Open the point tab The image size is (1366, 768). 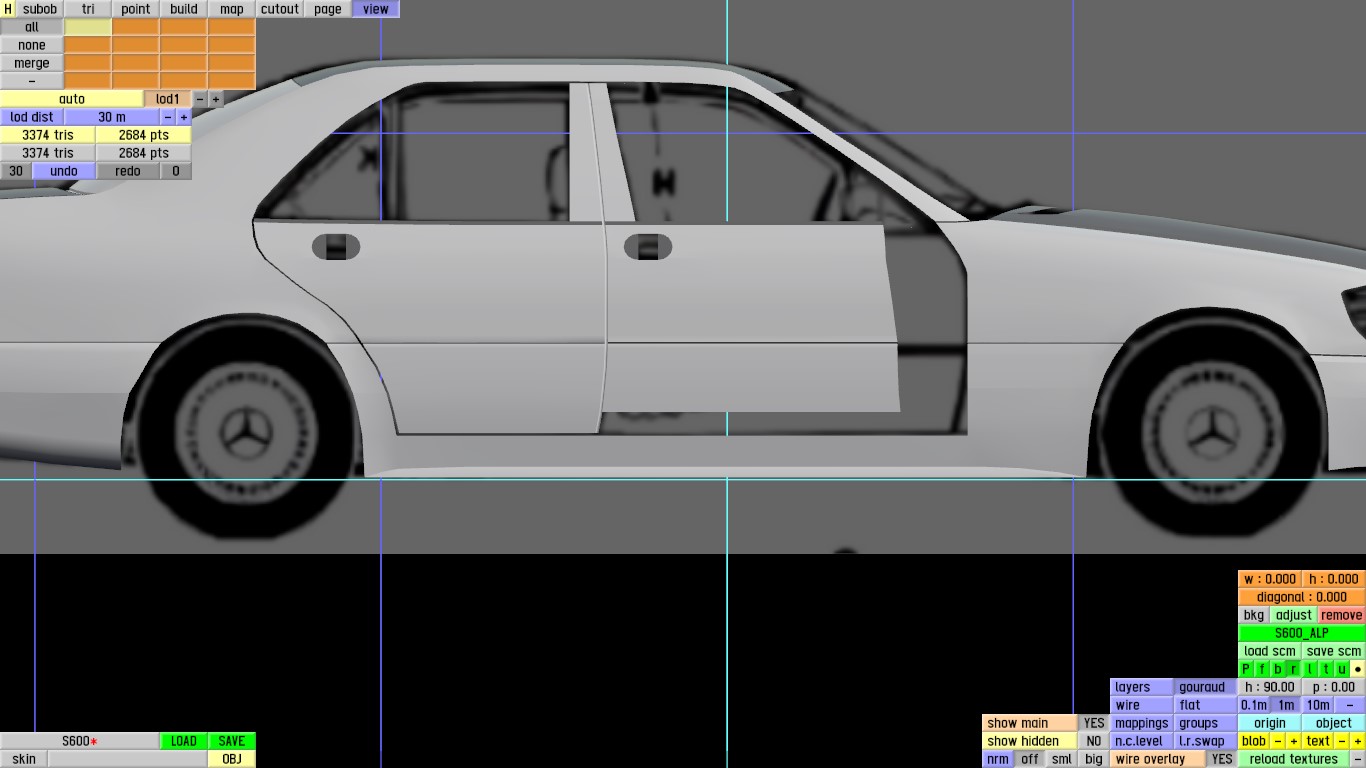click(136, 9)
